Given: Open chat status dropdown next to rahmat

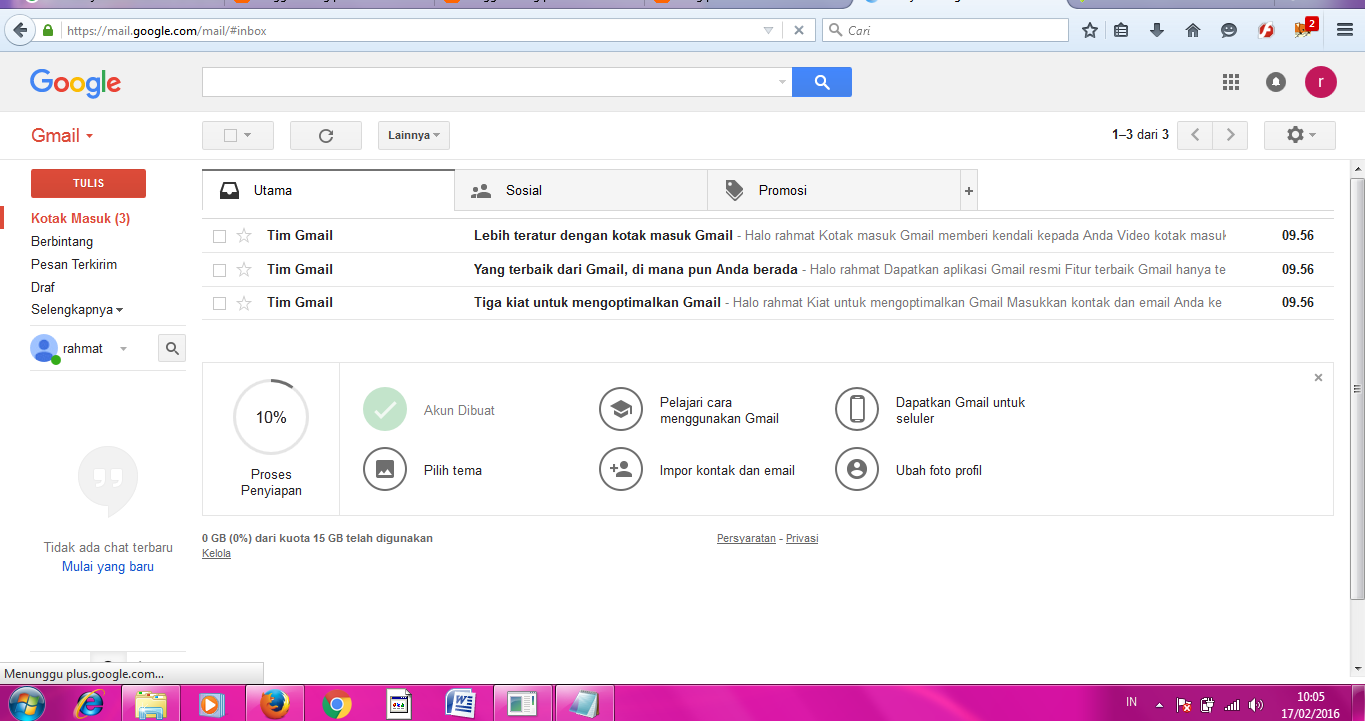Looking at the screenshot, I should coord(123,349).
